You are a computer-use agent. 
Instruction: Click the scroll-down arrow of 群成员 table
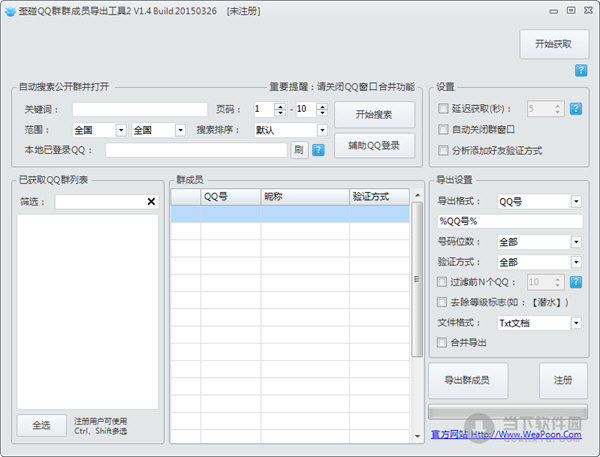pyautogui.click(x=417, y=436)
